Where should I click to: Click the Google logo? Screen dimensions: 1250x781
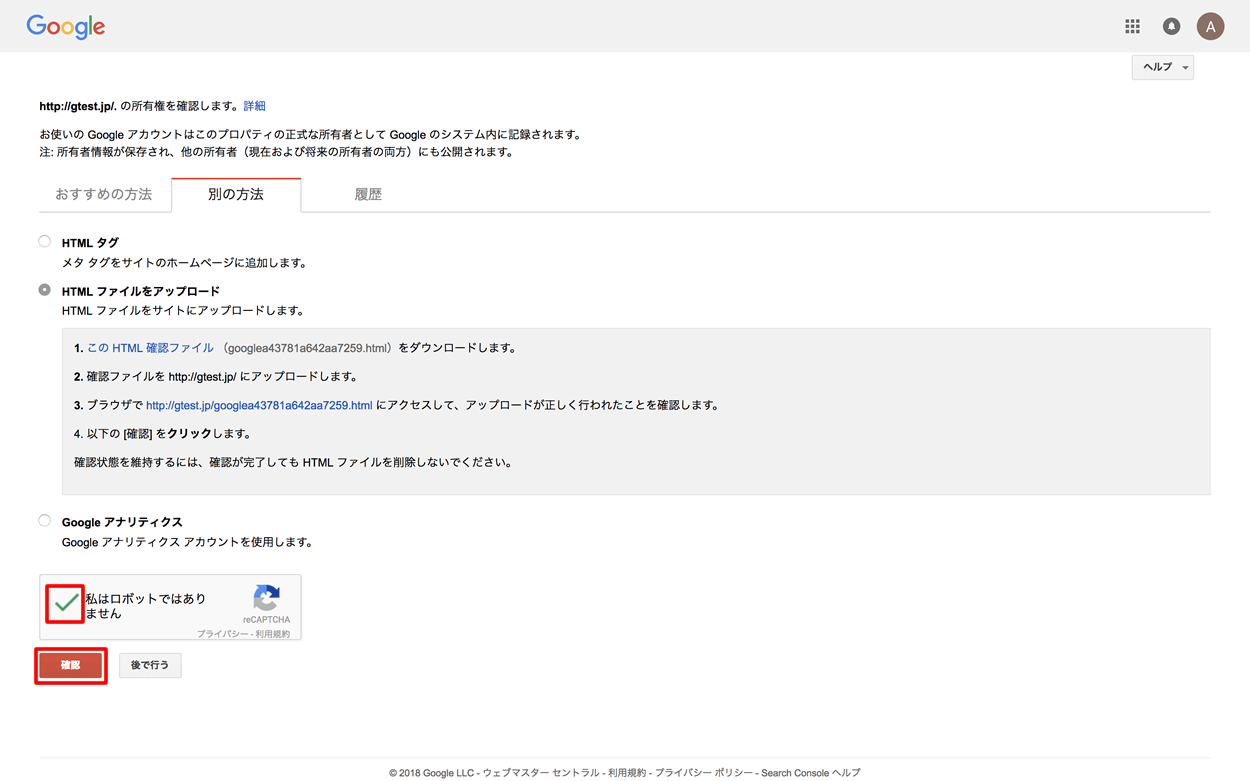(x=66, y=27)
